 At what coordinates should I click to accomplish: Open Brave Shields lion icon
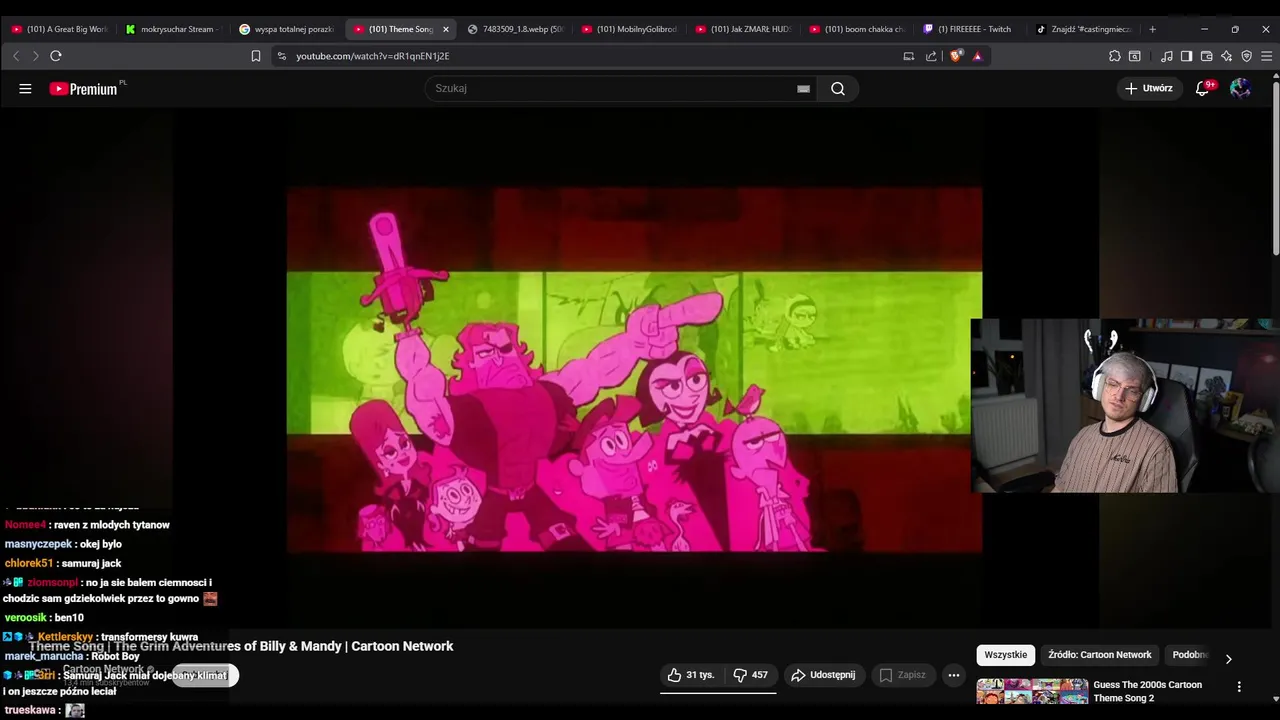(956, 56)
